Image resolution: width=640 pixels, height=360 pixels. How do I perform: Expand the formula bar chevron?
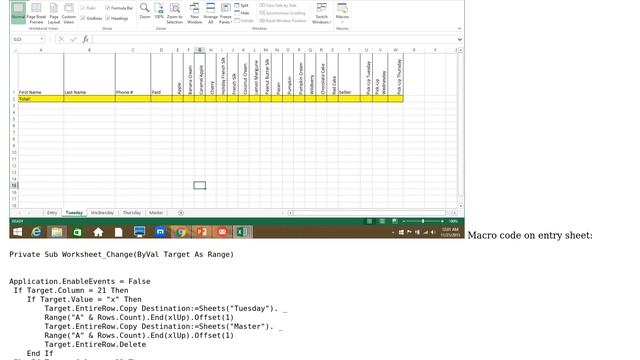tap(460, 39)
